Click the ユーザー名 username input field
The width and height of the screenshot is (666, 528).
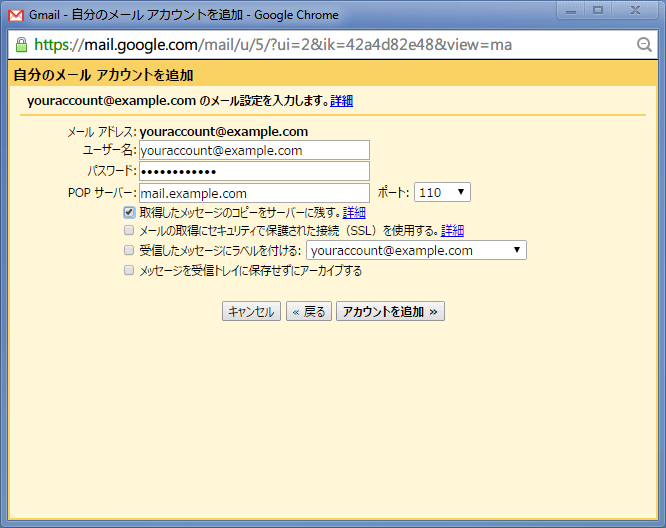254,151
